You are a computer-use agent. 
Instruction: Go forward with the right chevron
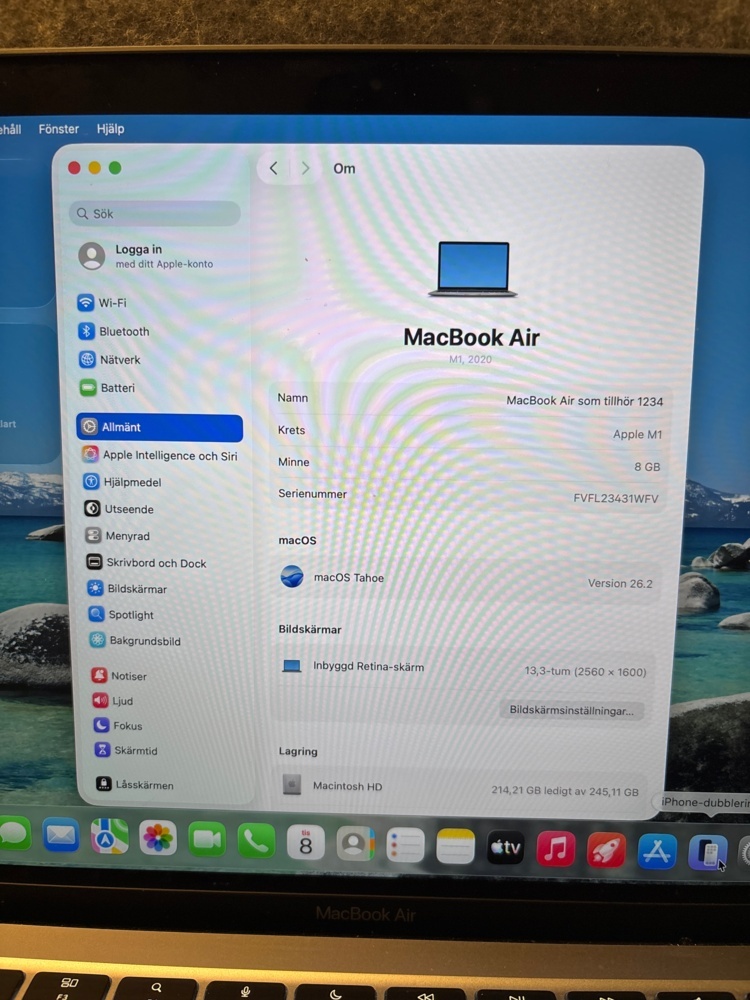tap(305, 168)
